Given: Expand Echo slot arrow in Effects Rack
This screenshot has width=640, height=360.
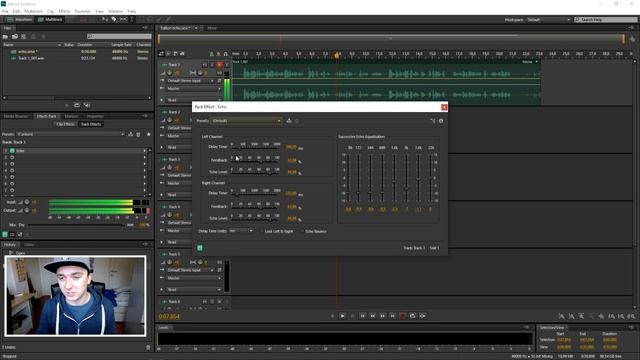Looking at the screenshot, I should pos(144,151).
